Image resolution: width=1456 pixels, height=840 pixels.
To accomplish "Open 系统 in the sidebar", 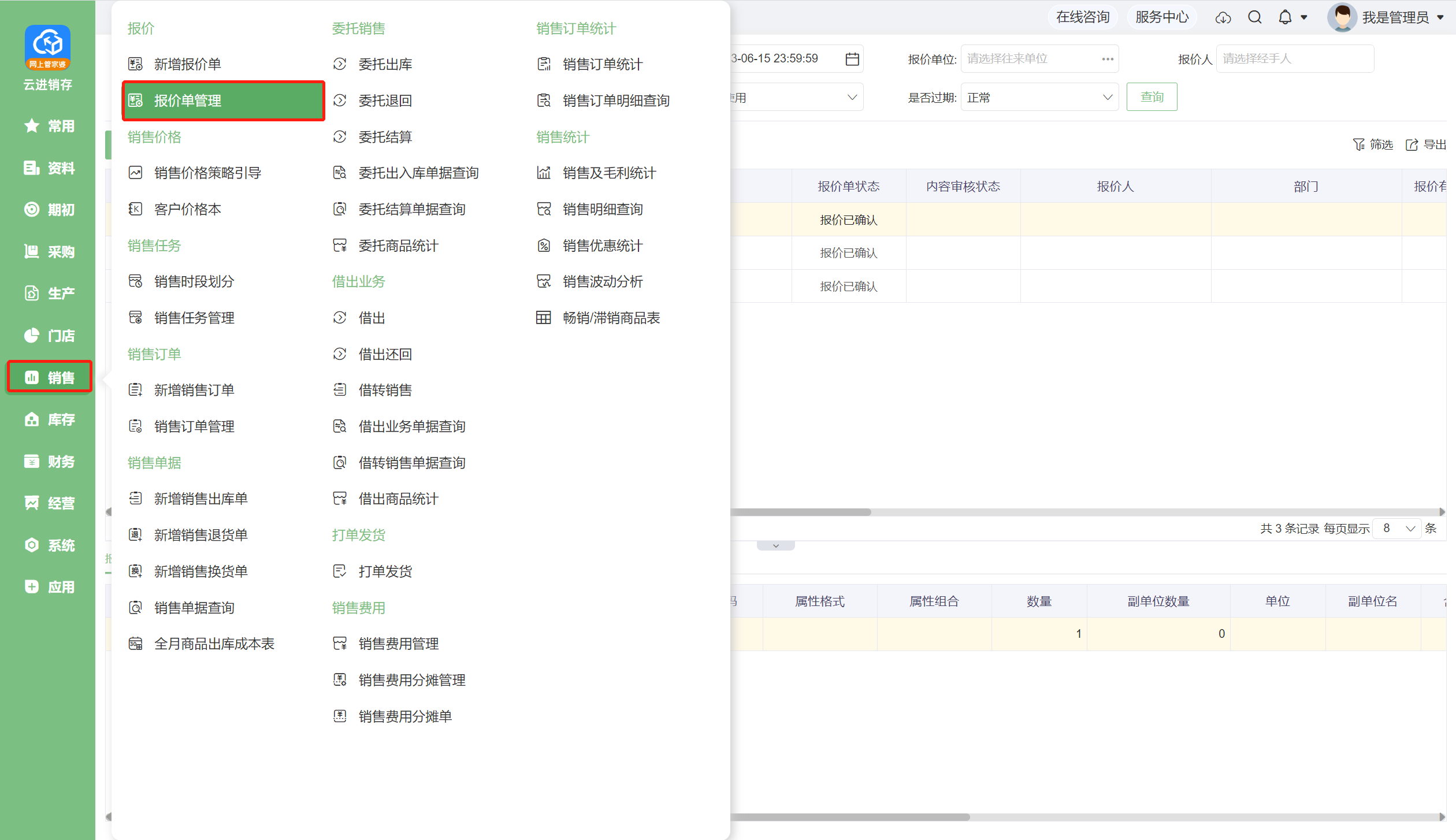I will point(49,545).
